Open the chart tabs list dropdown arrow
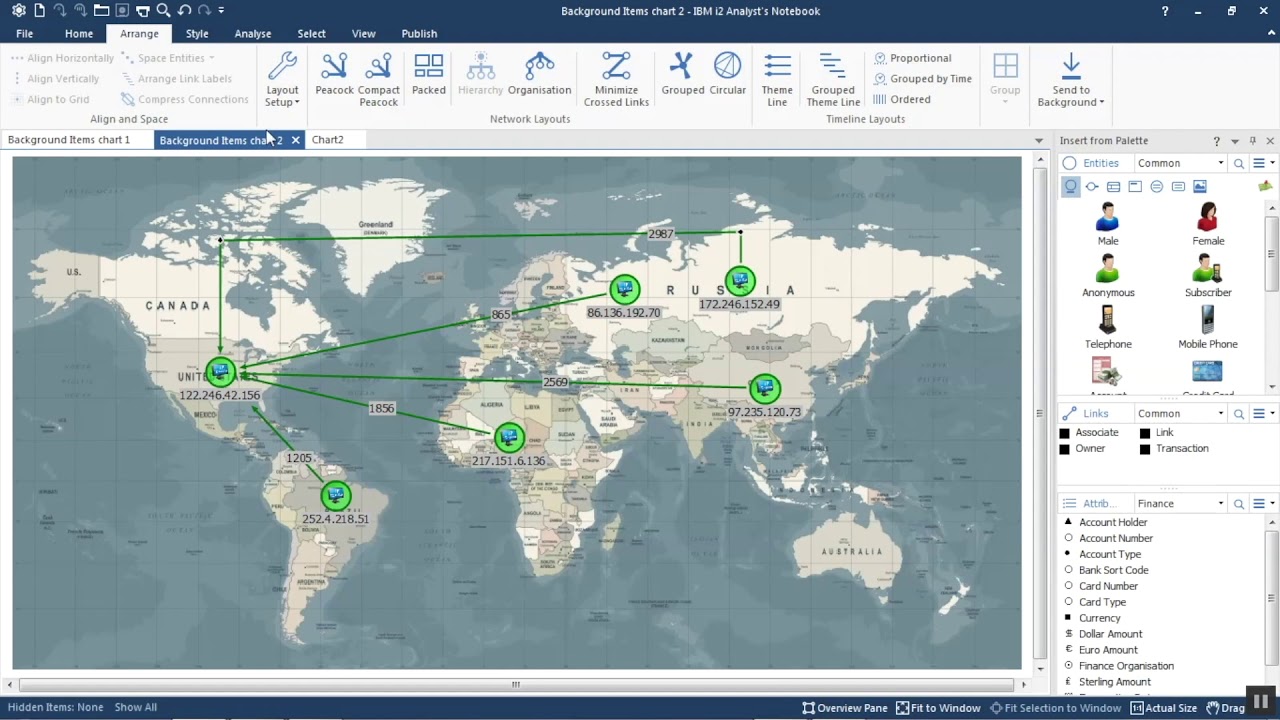Viewport: 1280px width, 720px height. click(x=1038, y=141)
